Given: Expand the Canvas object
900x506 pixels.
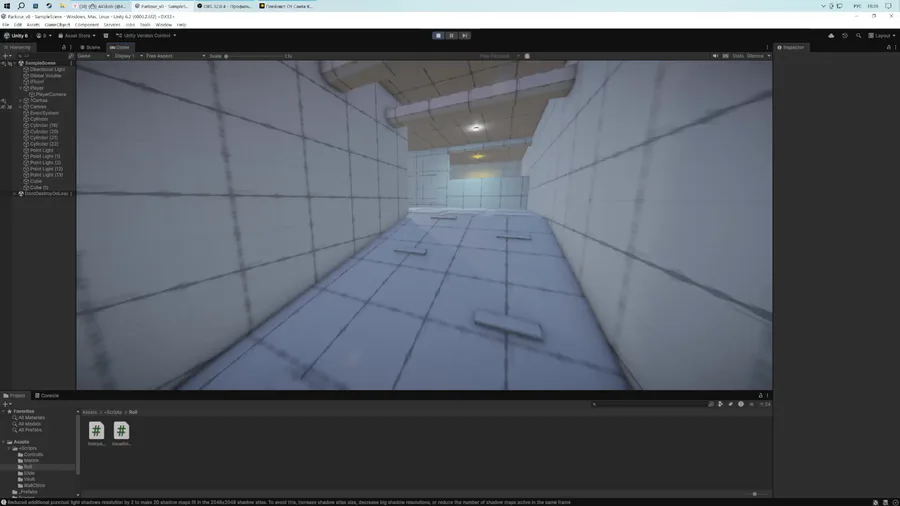Looking at the screenshot, I should point(21,107).
